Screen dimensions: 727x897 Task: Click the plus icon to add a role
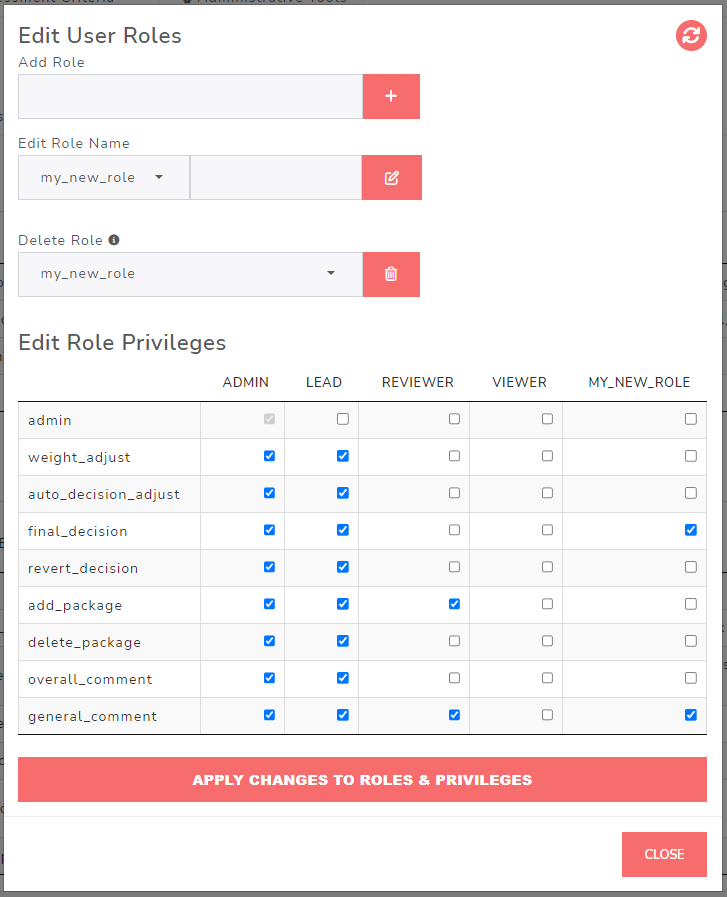pos(391,96)
